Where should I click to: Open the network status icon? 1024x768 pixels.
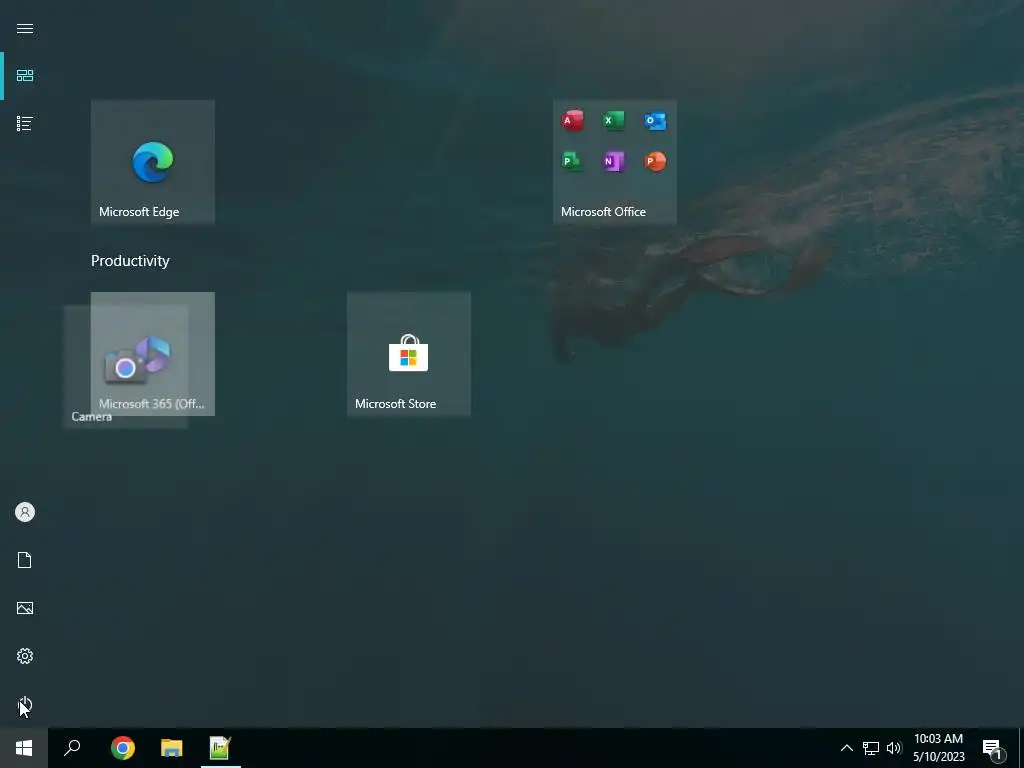point(871,748)
